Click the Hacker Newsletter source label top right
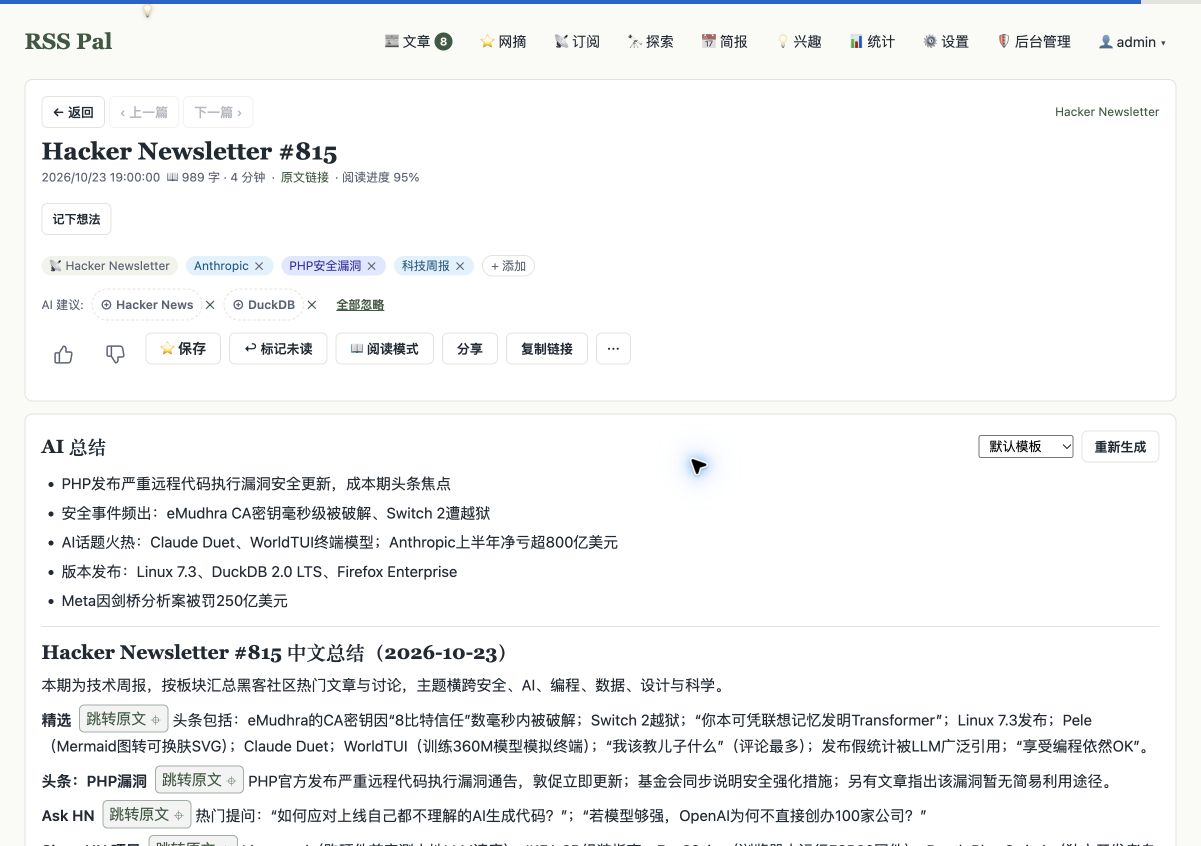 click(1107, 112)
